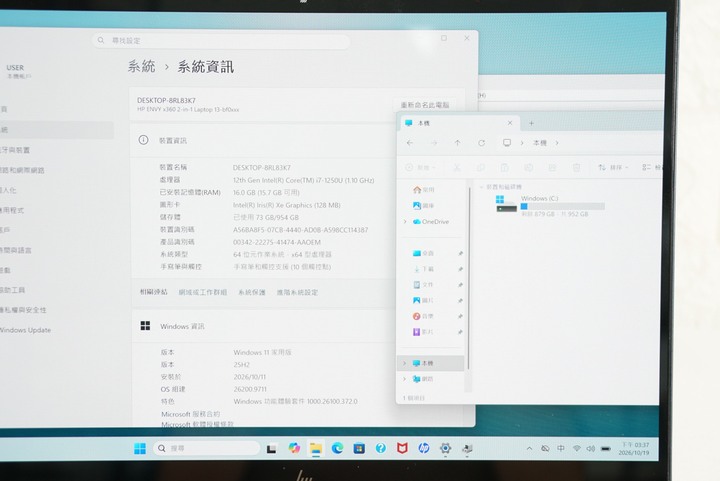Open 圖片 (Pictures) quick access folder
The height and width of the screenshot is (481, 720).
(423, 300)
